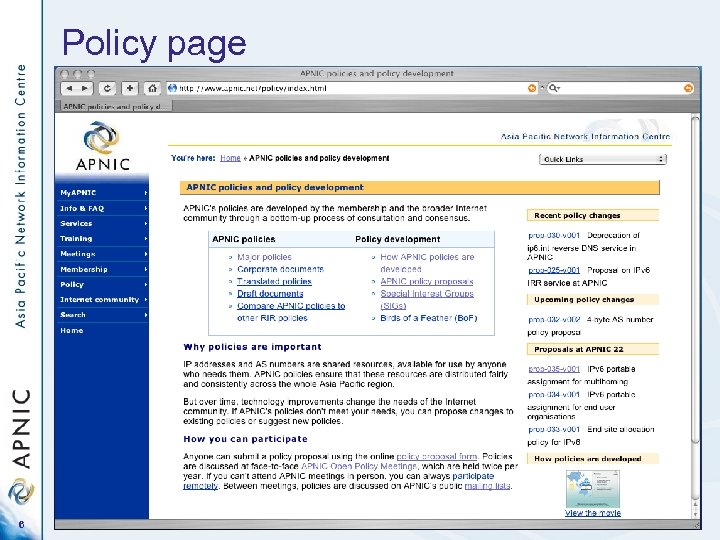Open the View the movie link

593,513
